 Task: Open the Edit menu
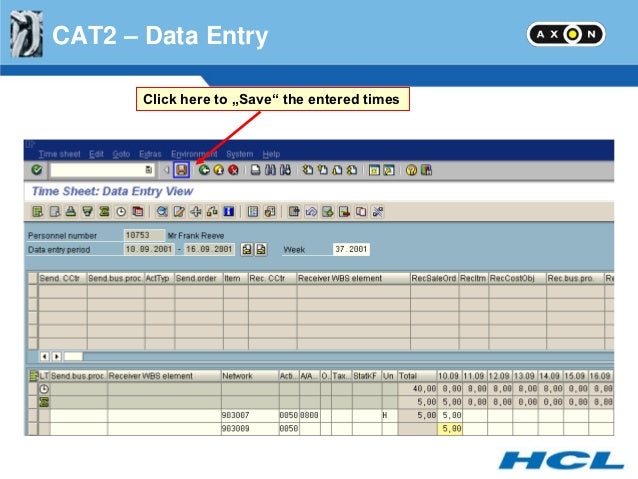(x=96, y=154)
